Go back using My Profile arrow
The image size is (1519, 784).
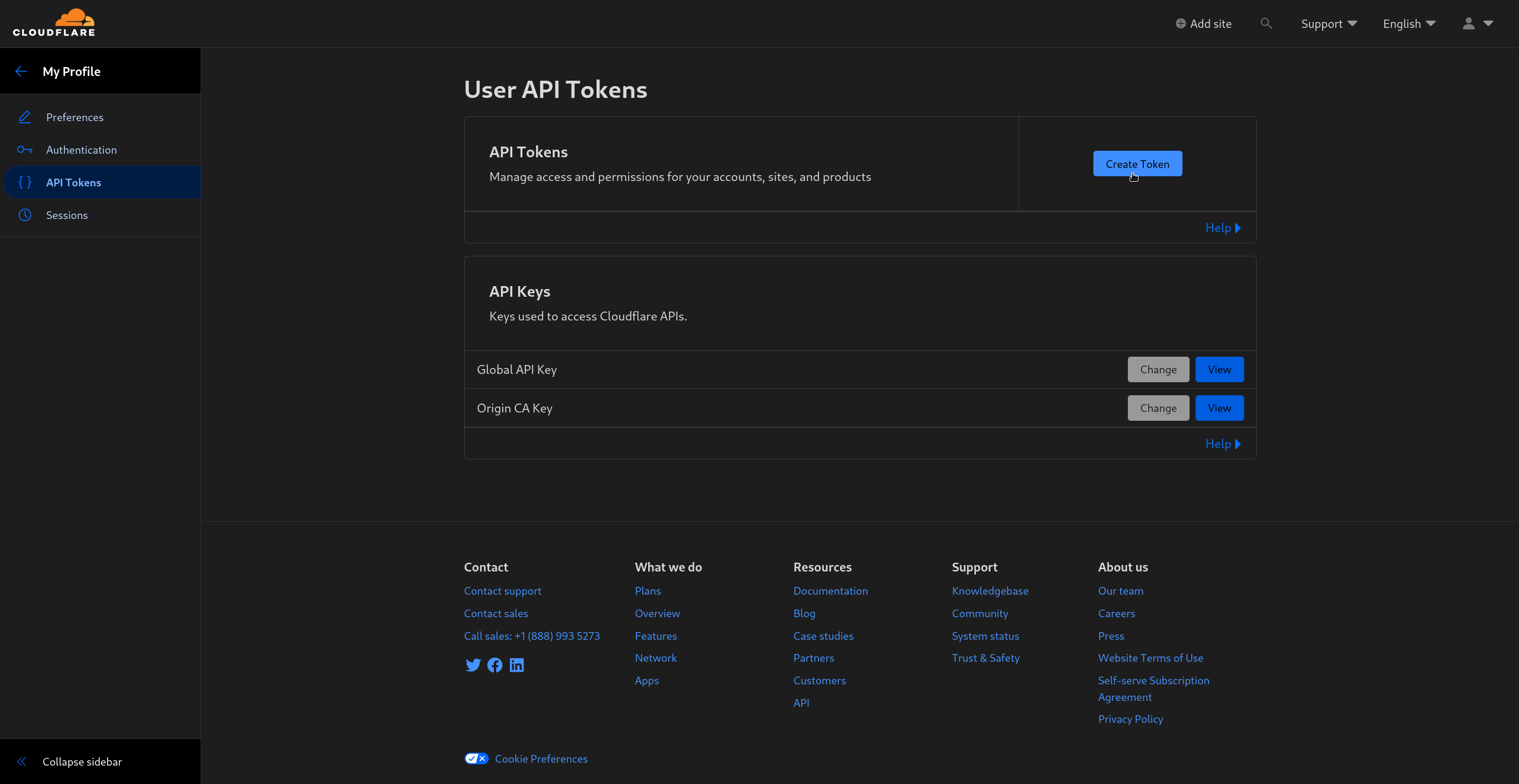[21, 71]
